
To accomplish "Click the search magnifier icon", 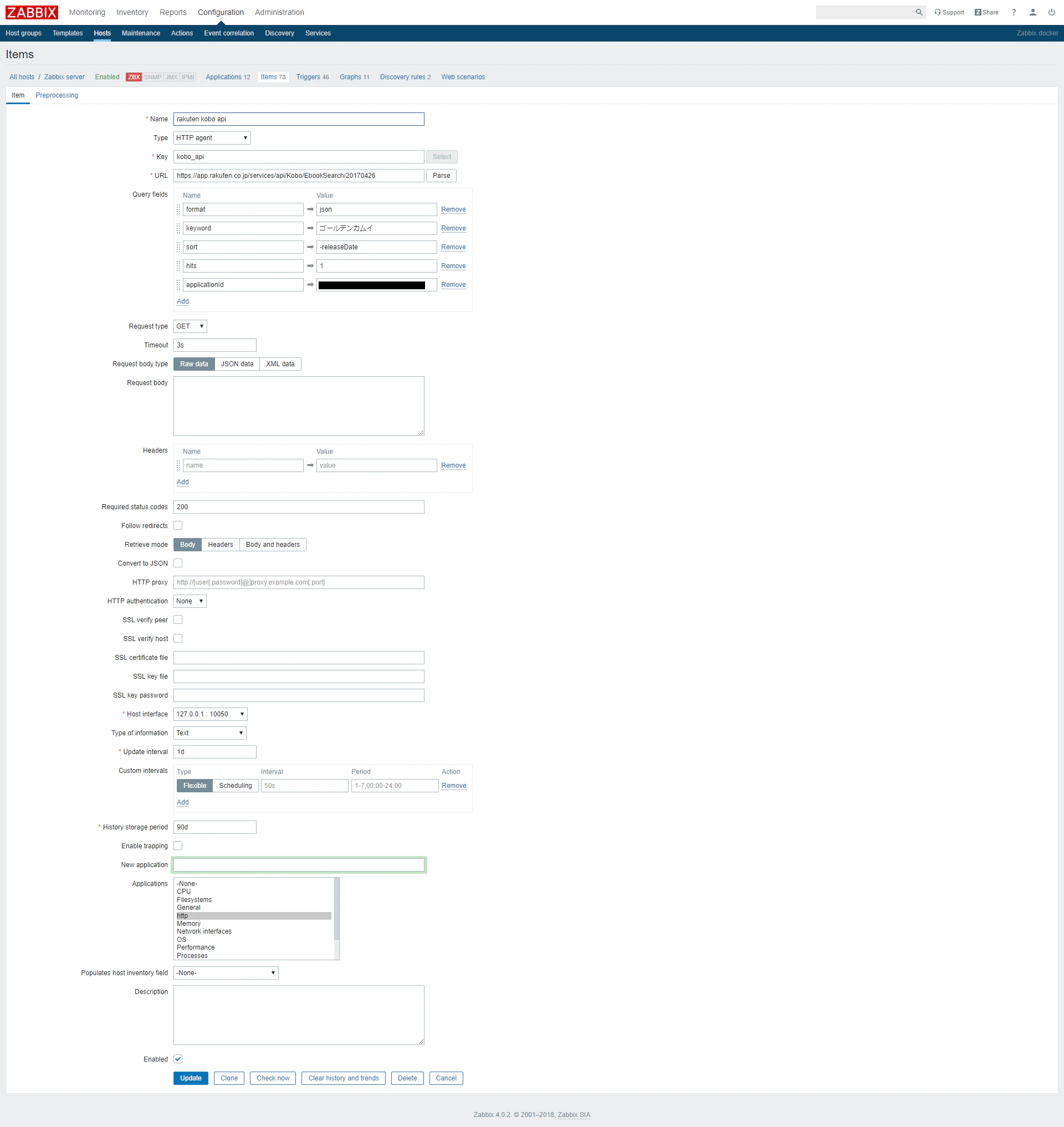I will pos(919,12).
